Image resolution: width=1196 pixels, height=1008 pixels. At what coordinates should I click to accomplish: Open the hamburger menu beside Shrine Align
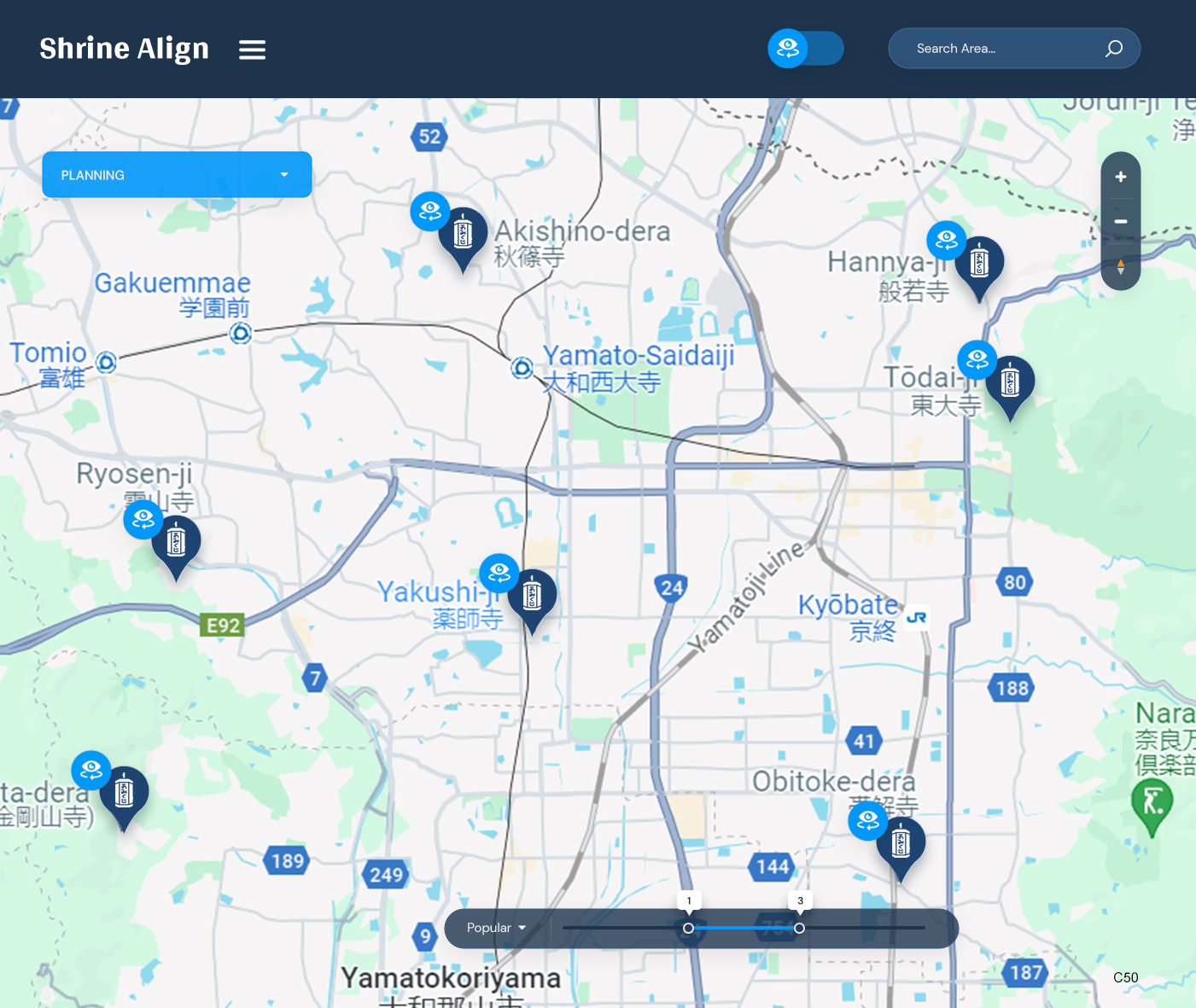(x=252, y=50)
